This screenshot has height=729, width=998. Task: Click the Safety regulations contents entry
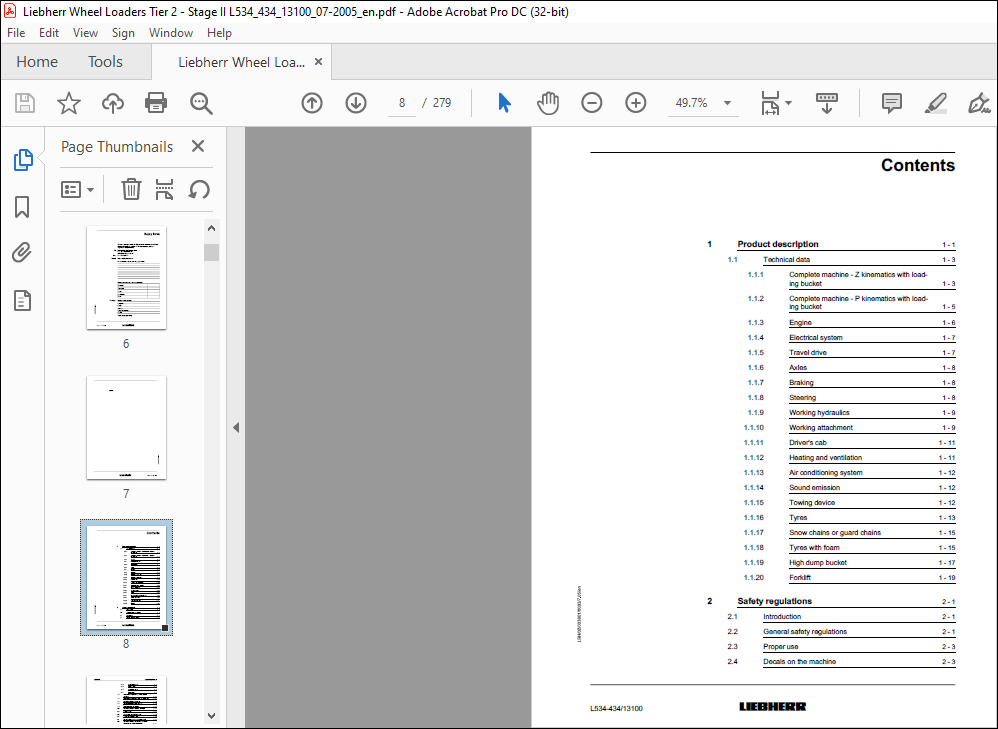(775, 601)
